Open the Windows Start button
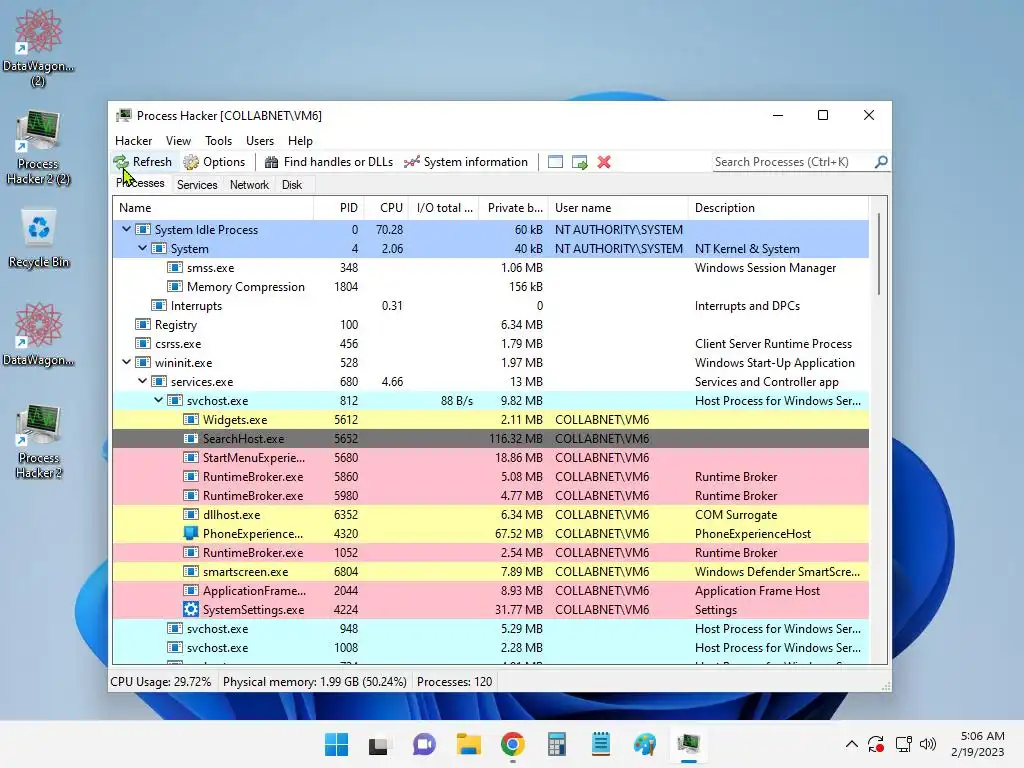This screenshot has height=768, width=1024. pos(336,744)
